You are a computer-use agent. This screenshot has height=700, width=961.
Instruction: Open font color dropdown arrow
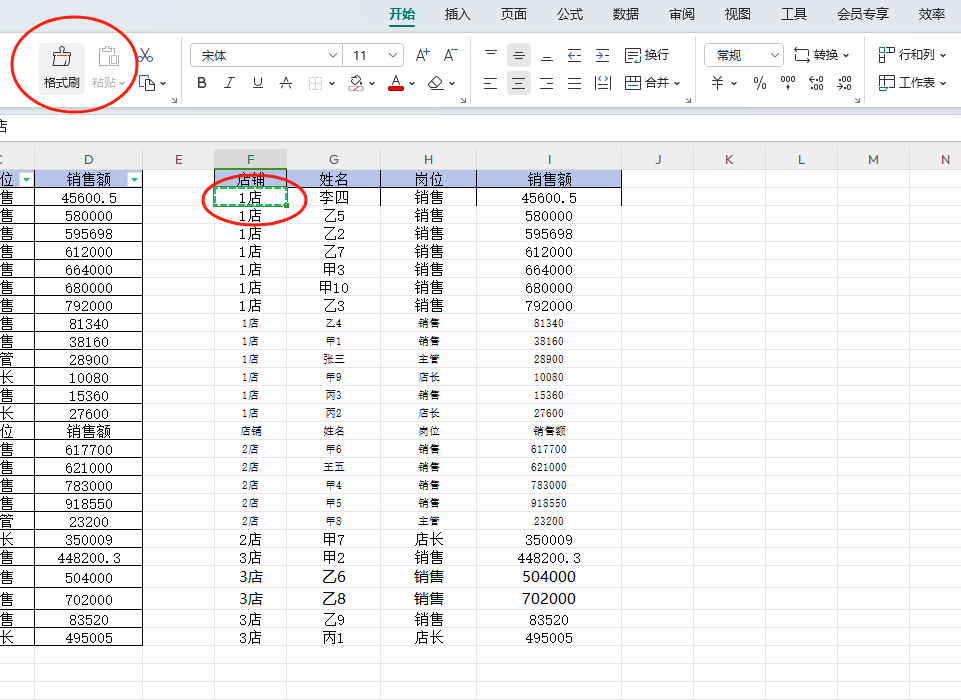[412, 83]
